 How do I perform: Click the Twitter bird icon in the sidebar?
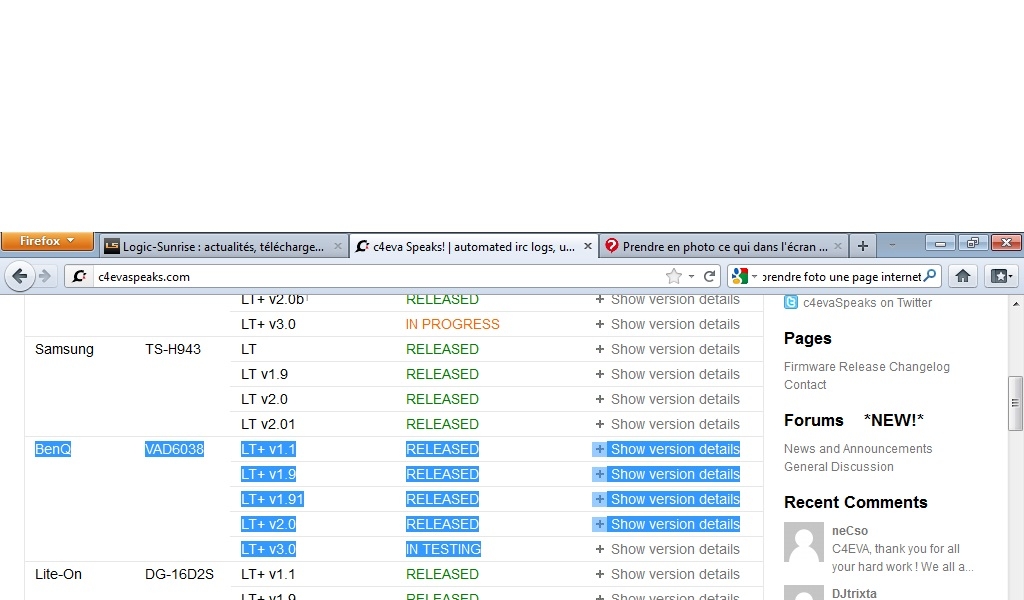791,302
